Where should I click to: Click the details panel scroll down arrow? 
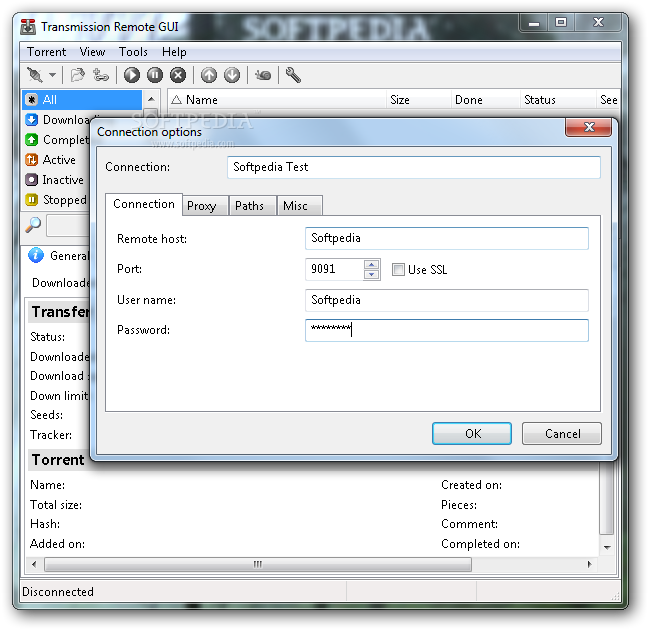[x=607, y=547]
